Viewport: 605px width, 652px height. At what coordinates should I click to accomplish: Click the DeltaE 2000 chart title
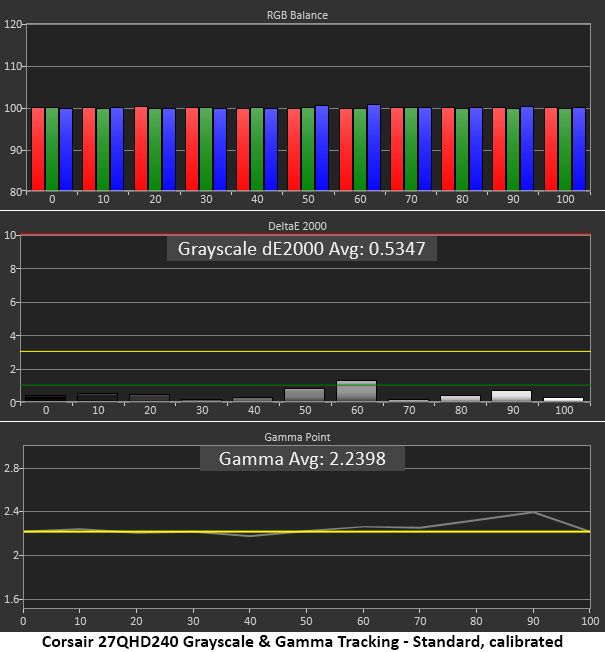pos(297,226)
